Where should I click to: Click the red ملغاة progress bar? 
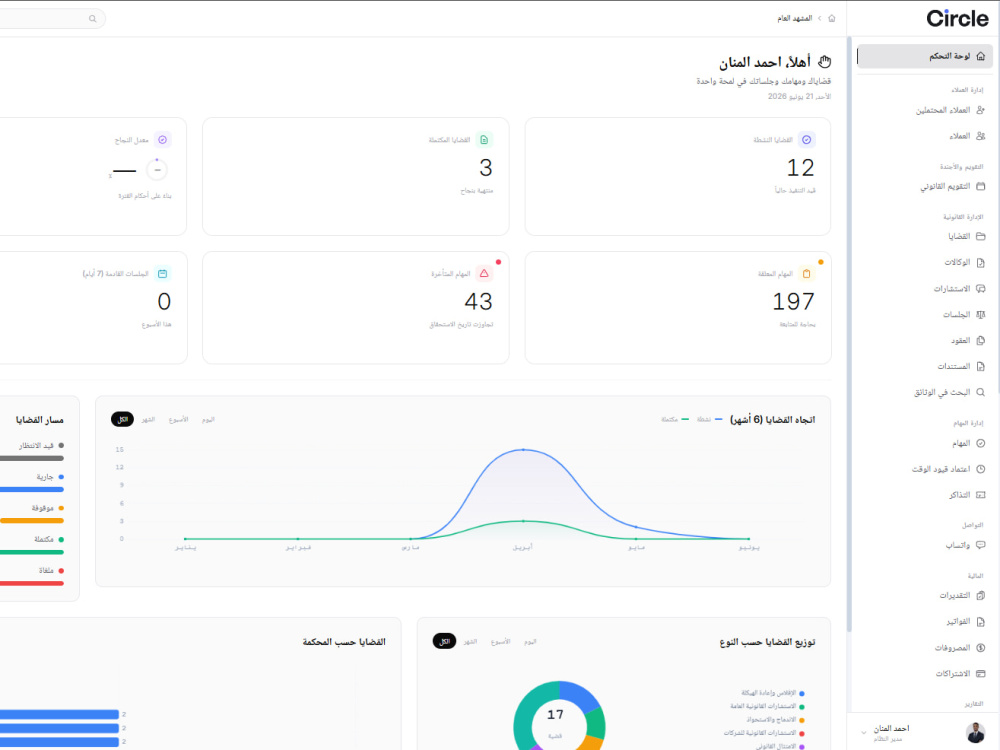coord(32,584)
